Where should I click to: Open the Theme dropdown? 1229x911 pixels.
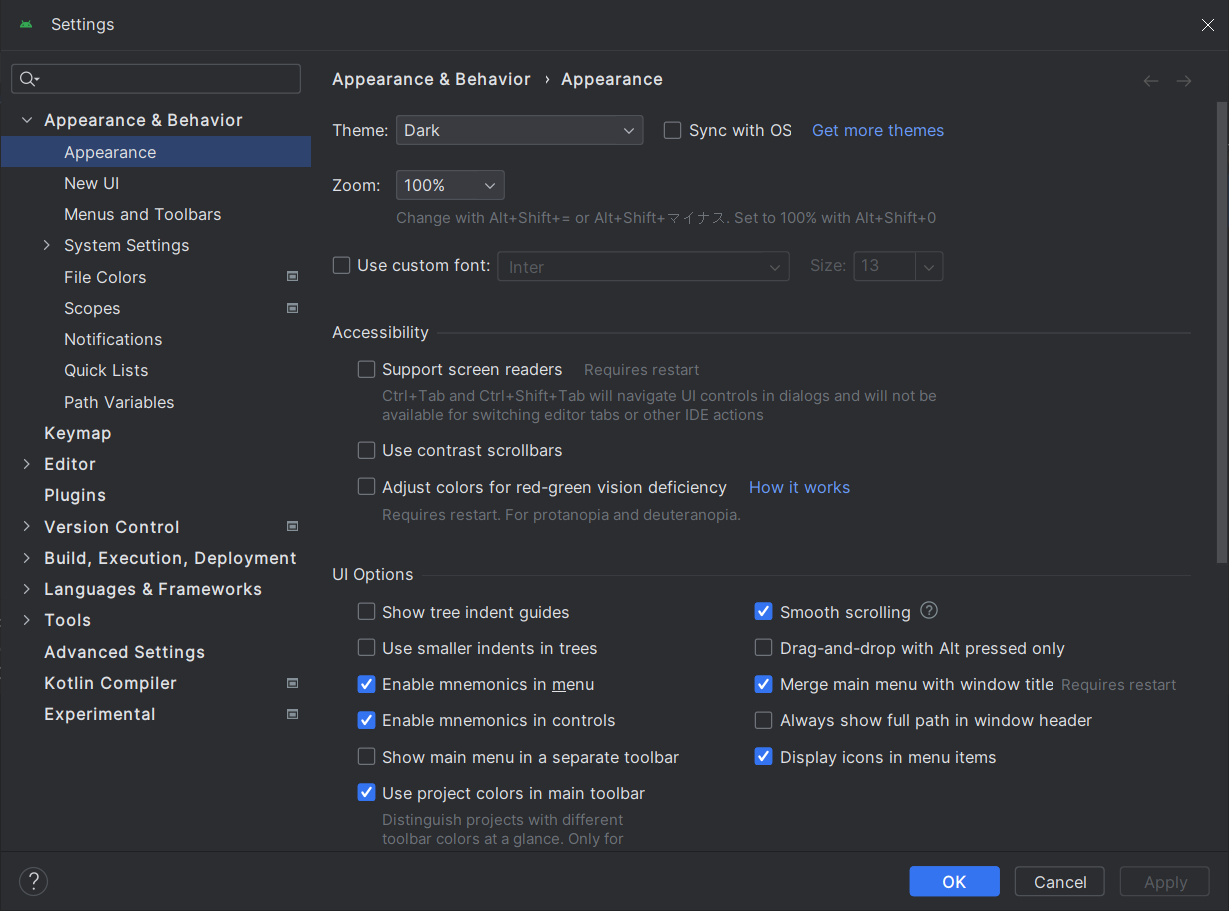519,130
